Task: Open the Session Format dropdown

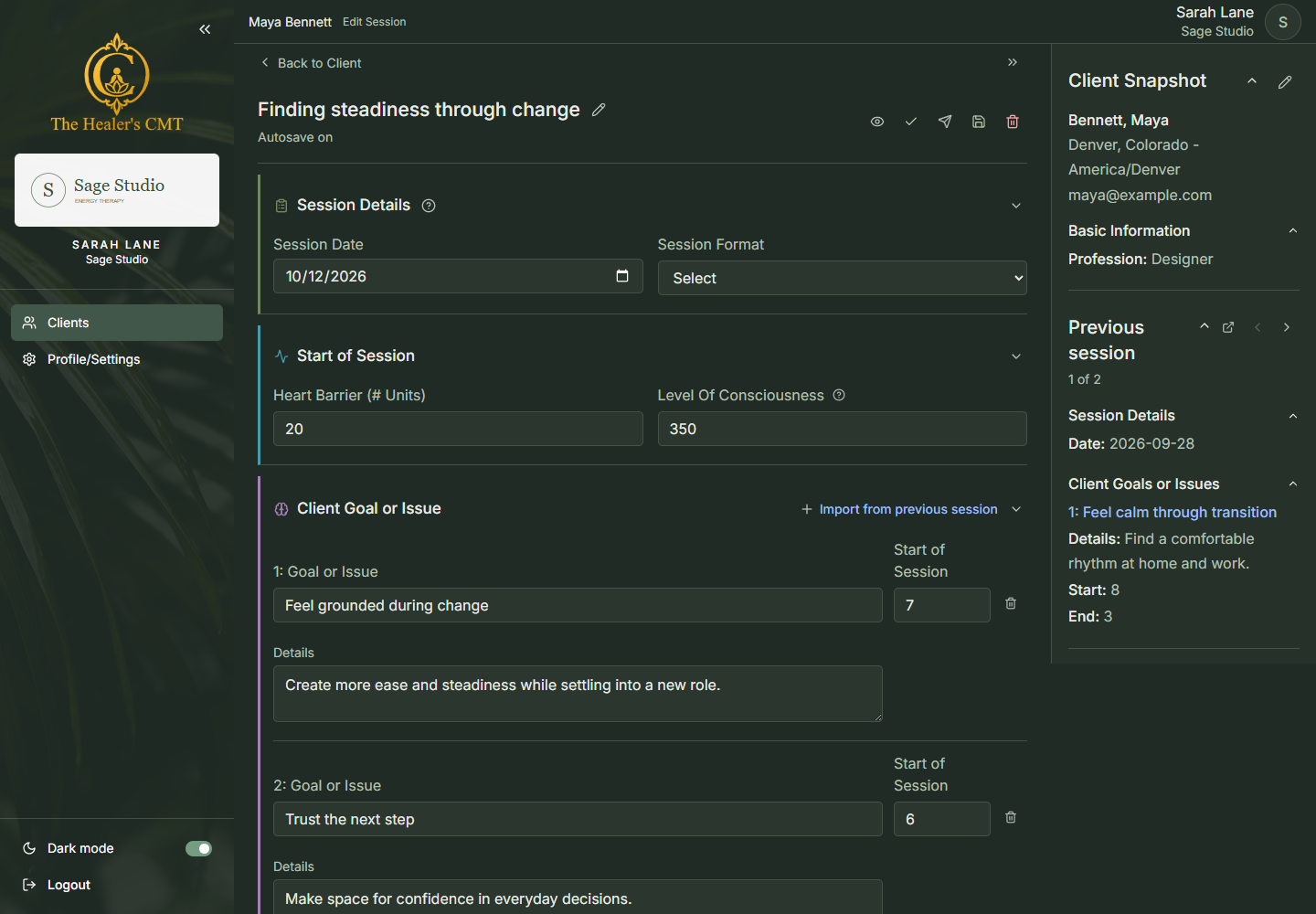Action: coord(842,278)
